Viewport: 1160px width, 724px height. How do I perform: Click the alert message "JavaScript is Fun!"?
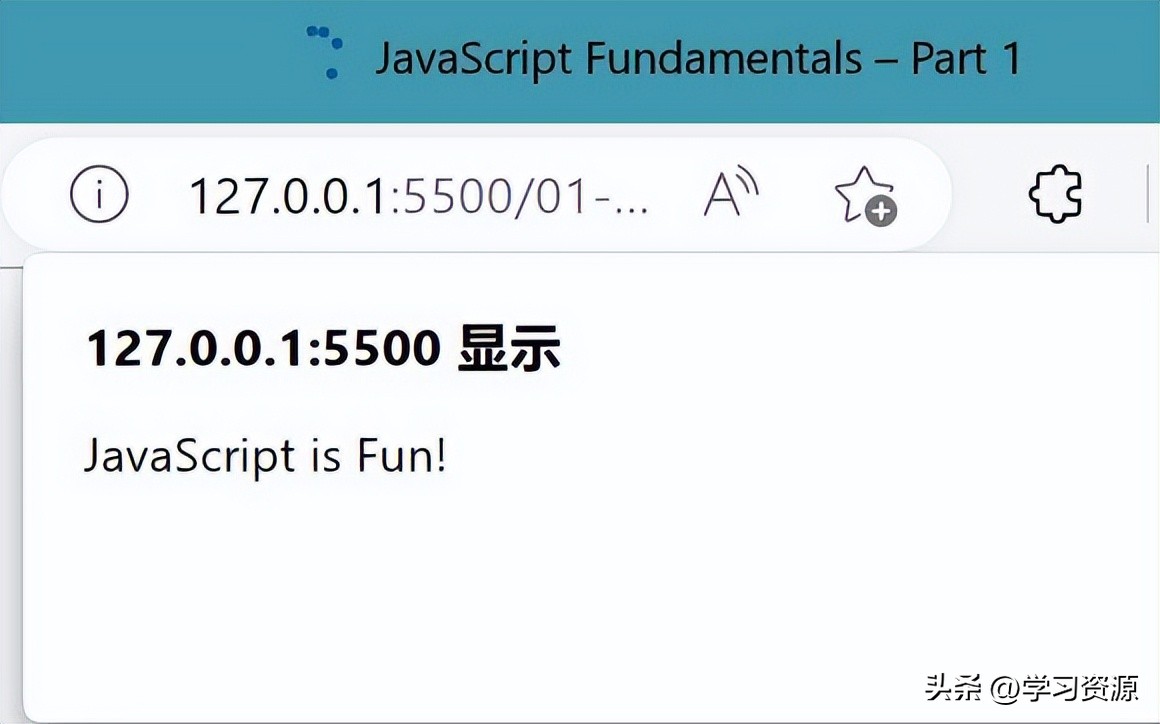click(x=265, y=456)
